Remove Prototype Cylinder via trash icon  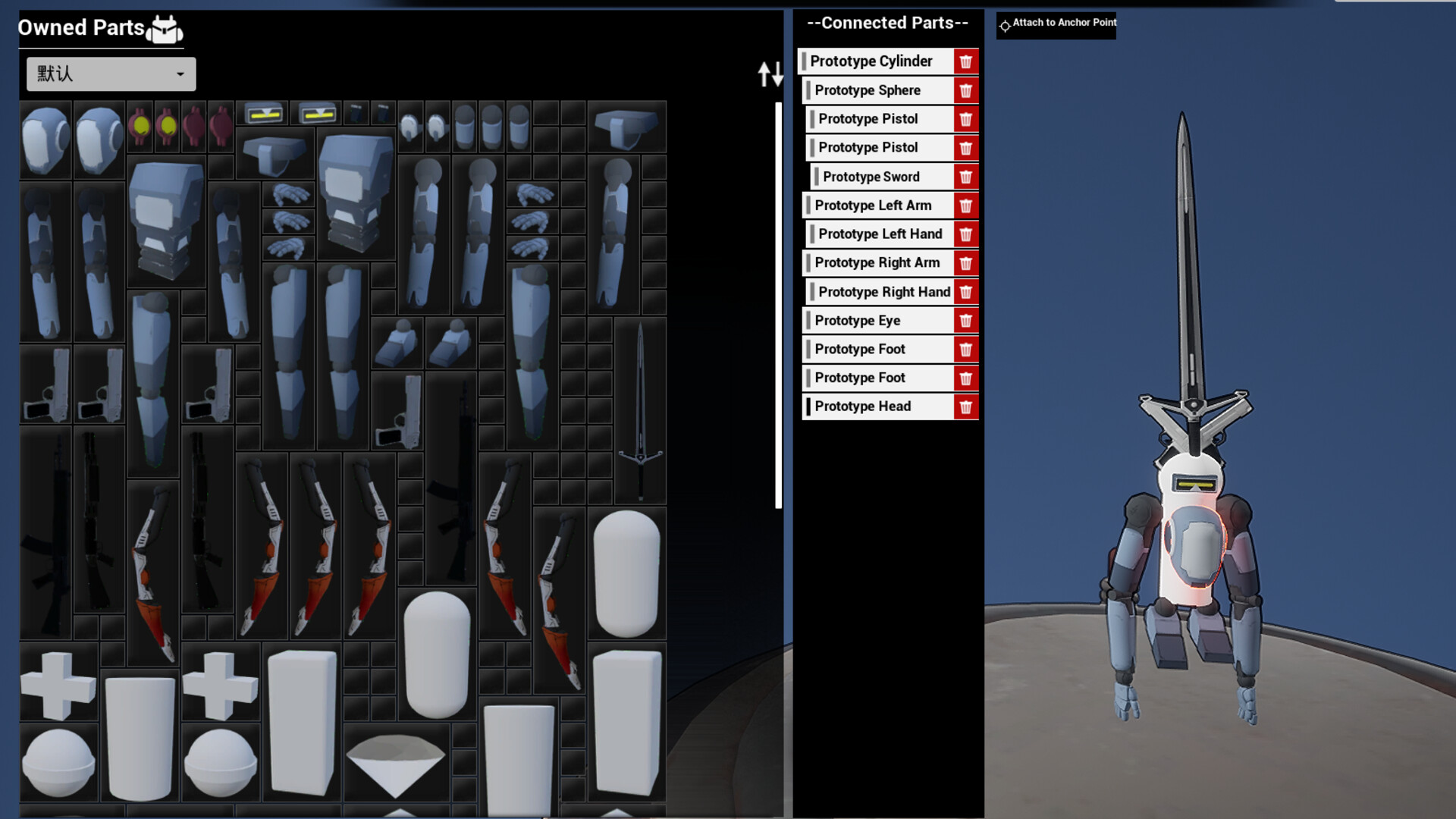(966, 61)
